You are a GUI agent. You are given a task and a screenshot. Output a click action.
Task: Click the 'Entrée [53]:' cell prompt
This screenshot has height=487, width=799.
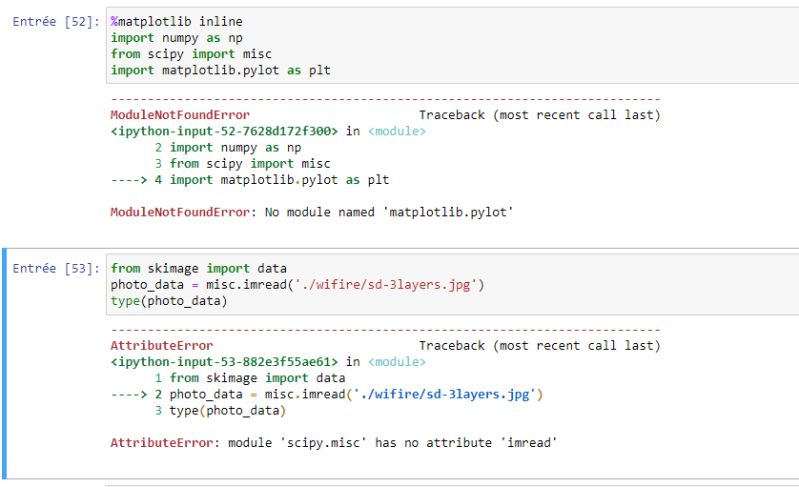(x=56, y=268)
